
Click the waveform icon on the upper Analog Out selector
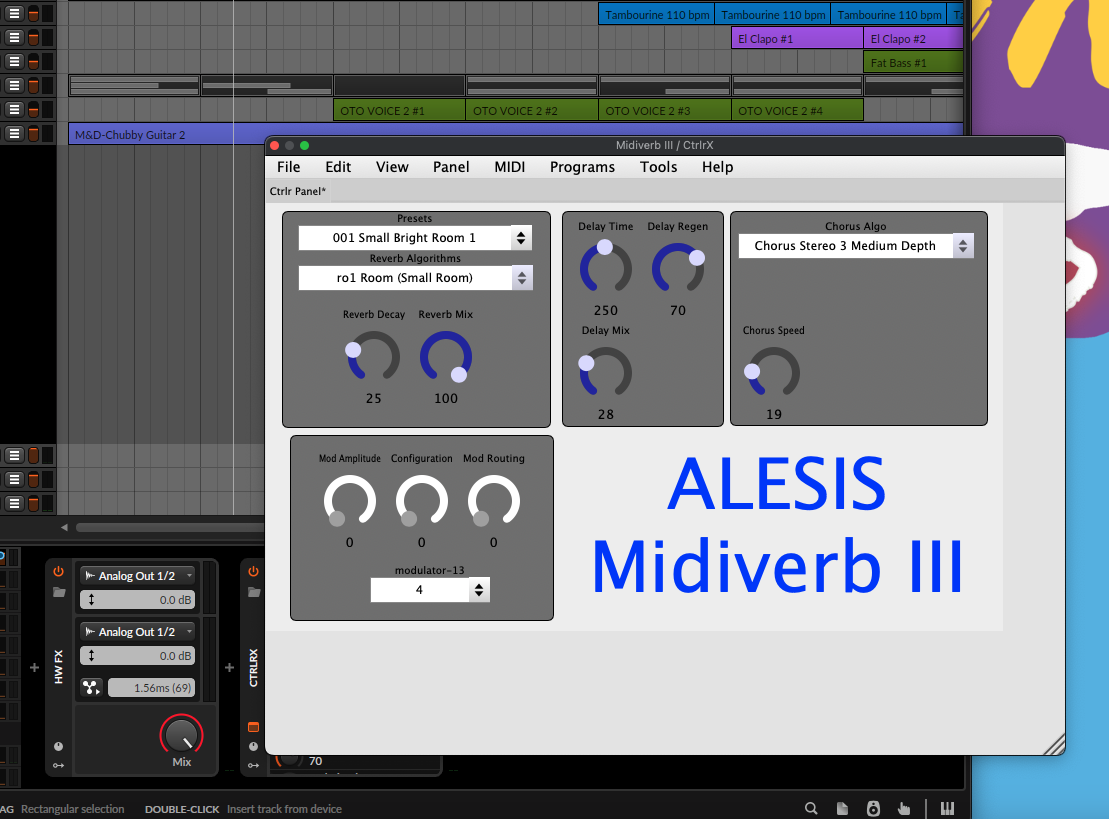tap(90, 576)
